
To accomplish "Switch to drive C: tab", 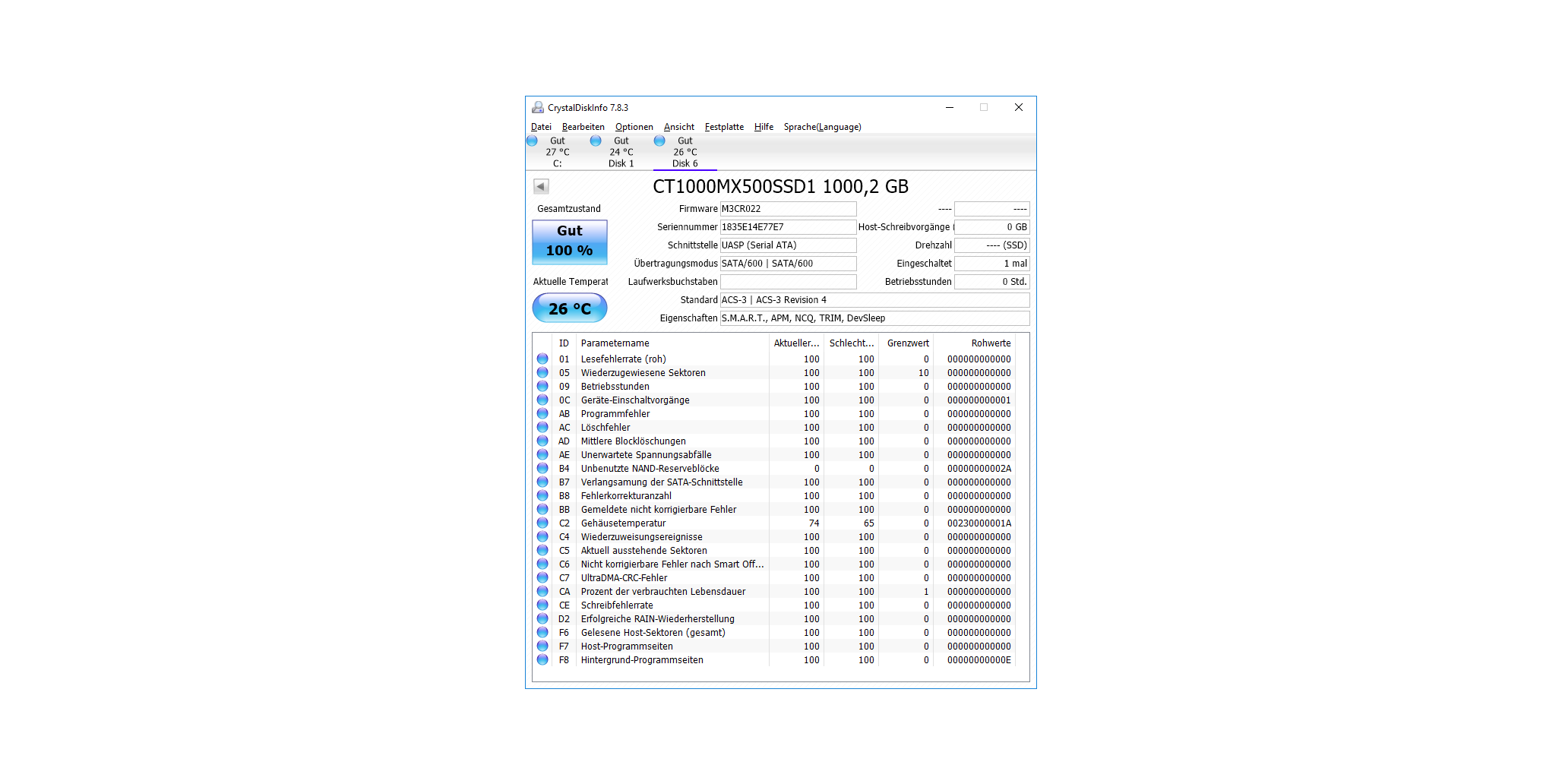I will (557, 152).
